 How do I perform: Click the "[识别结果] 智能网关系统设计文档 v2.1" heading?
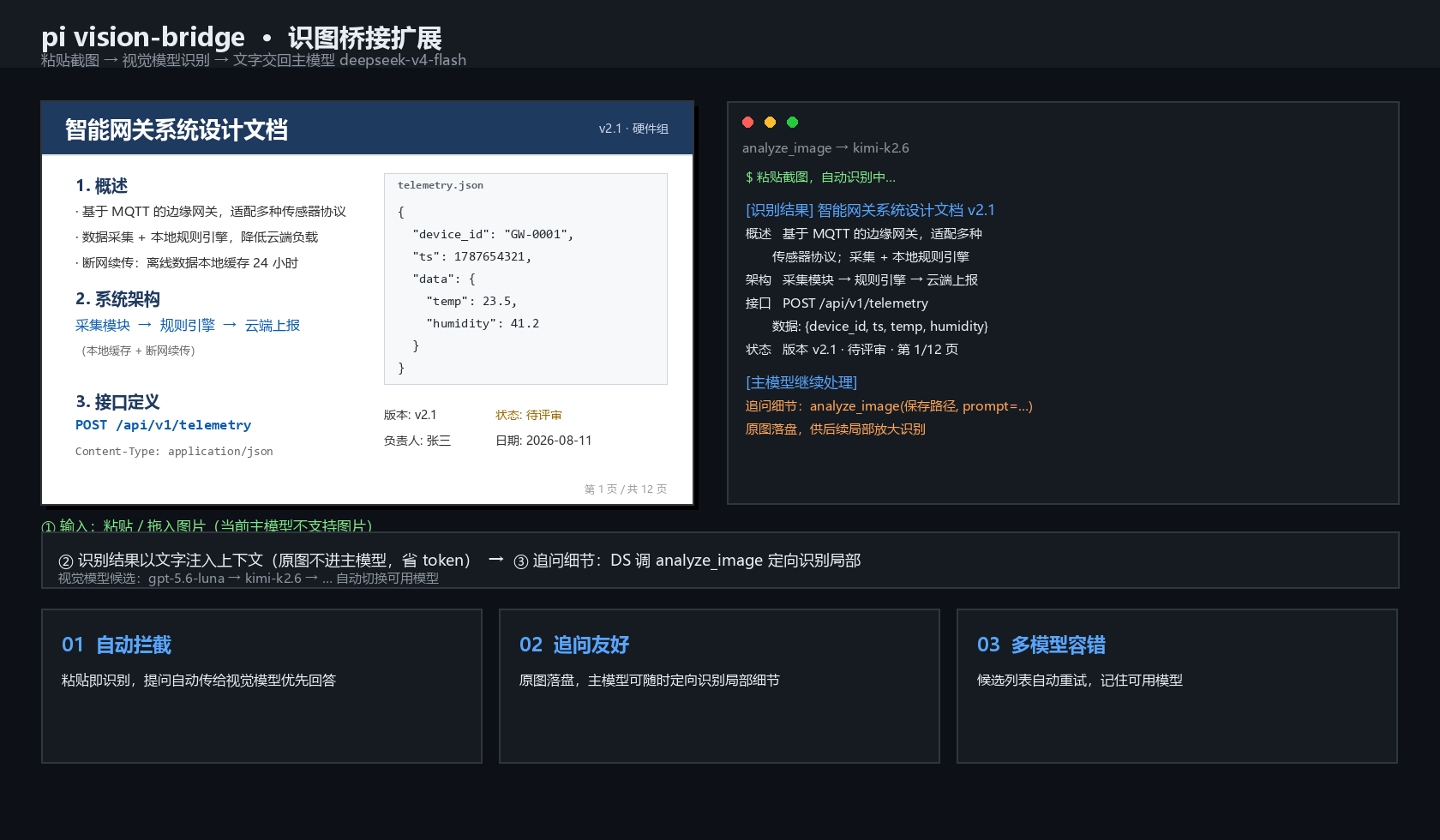tap(870, 210)
